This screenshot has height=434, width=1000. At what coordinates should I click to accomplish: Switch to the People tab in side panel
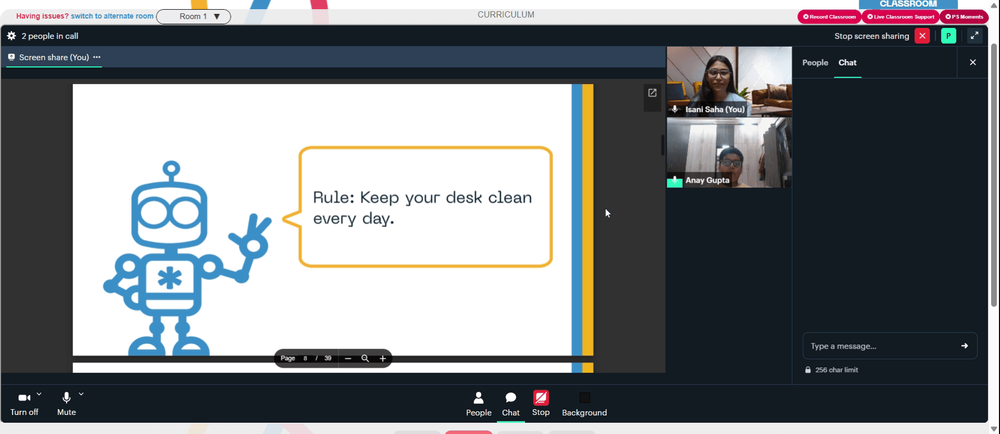coord(815,62)
